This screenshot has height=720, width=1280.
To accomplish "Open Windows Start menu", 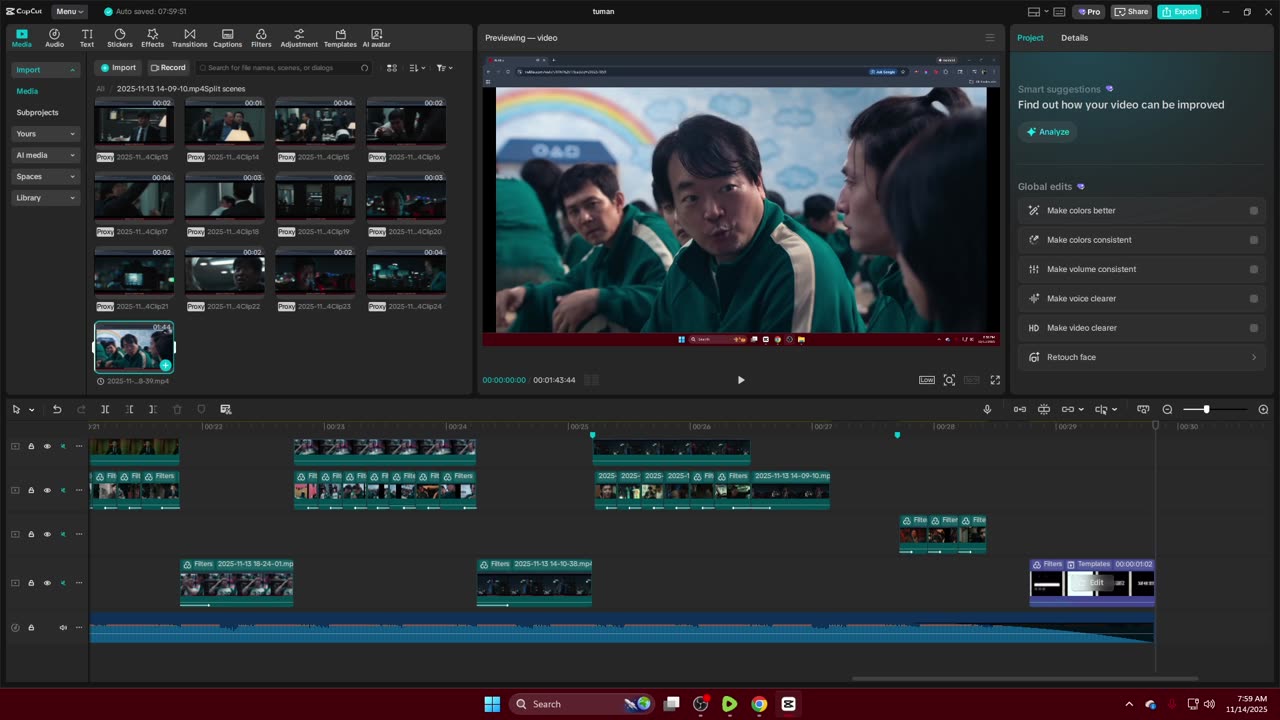I will 492,704.
